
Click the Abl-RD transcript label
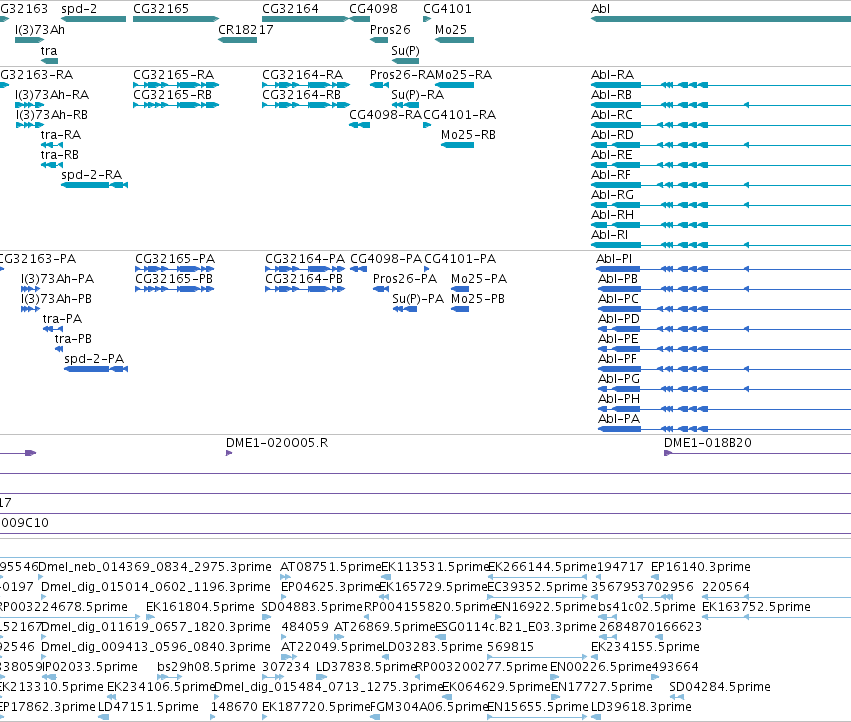613,135
